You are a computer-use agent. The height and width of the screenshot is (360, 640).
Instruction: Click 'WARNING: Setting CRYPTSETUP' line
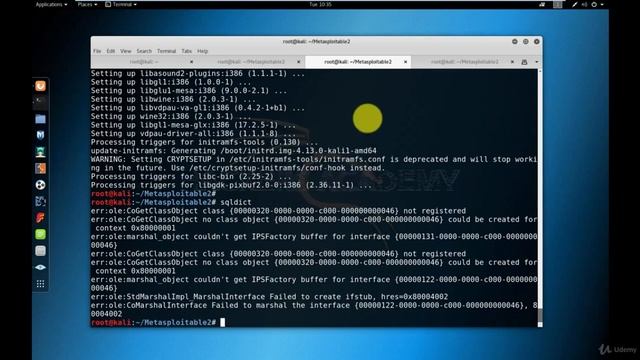tap(314, 164)
